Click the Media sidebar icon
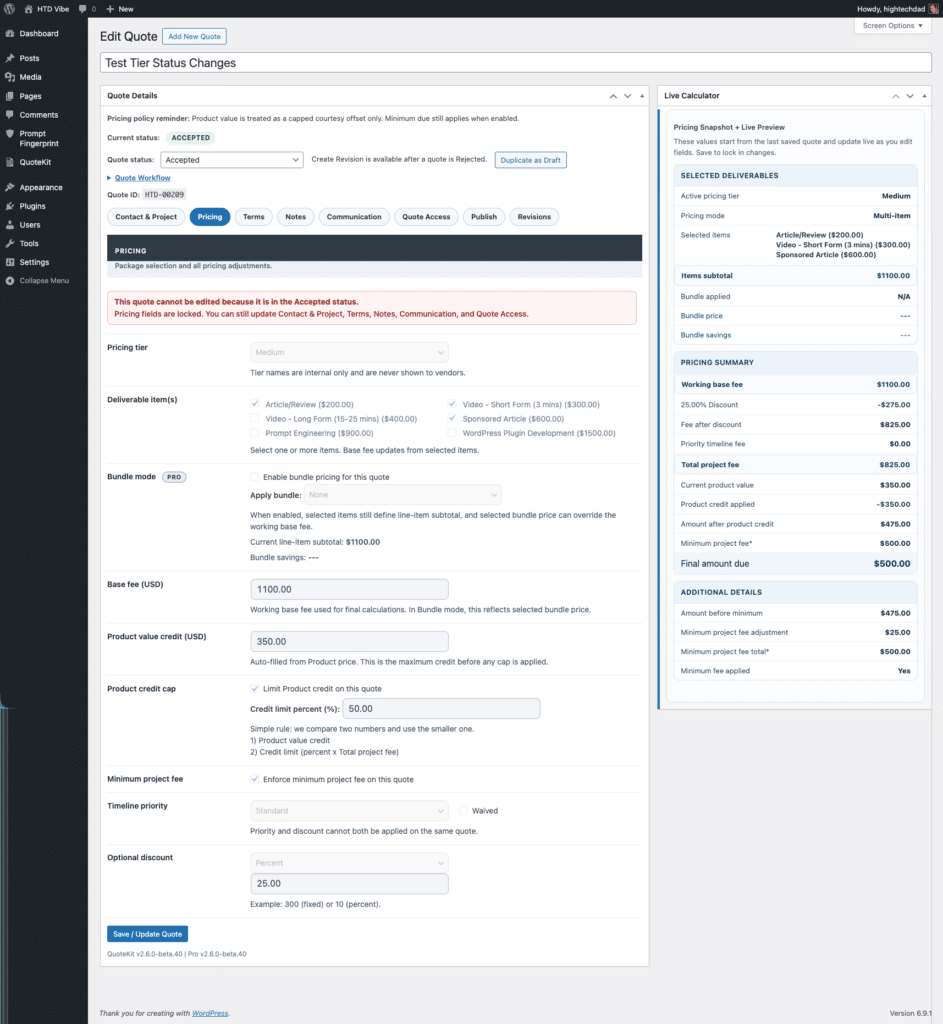Screen dimensions: 943x1024 [x=10, y=77]
